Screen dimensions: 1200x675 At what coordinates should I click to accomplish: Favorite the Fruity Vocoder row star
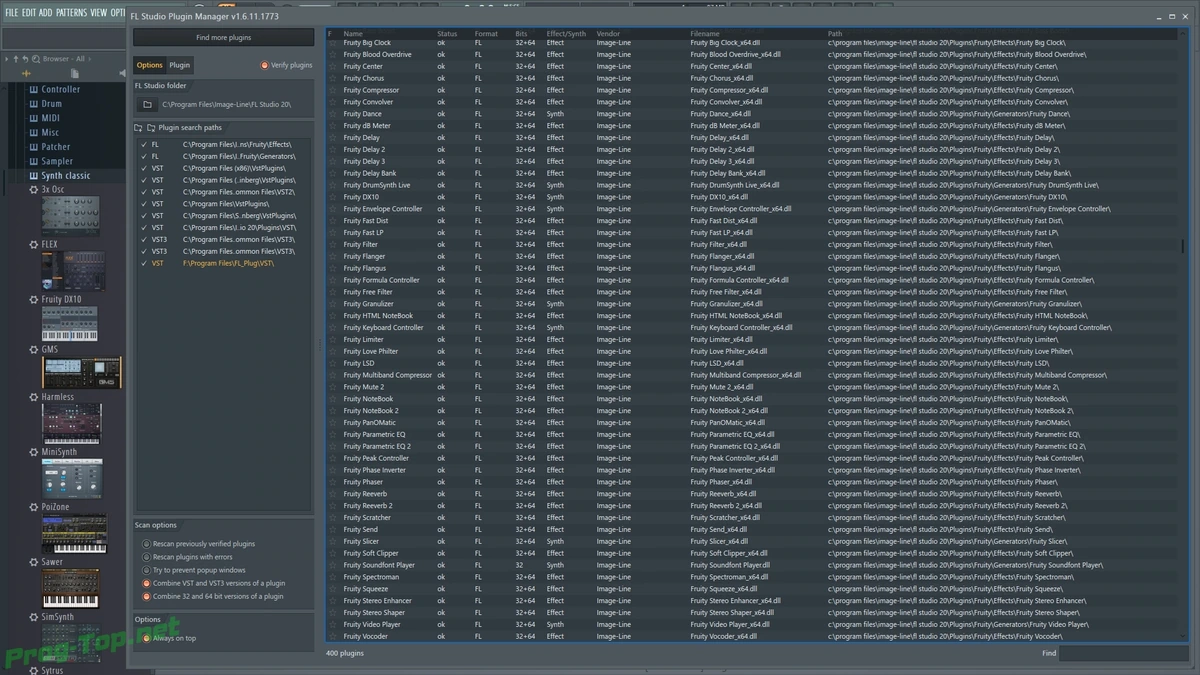[333, 636]
